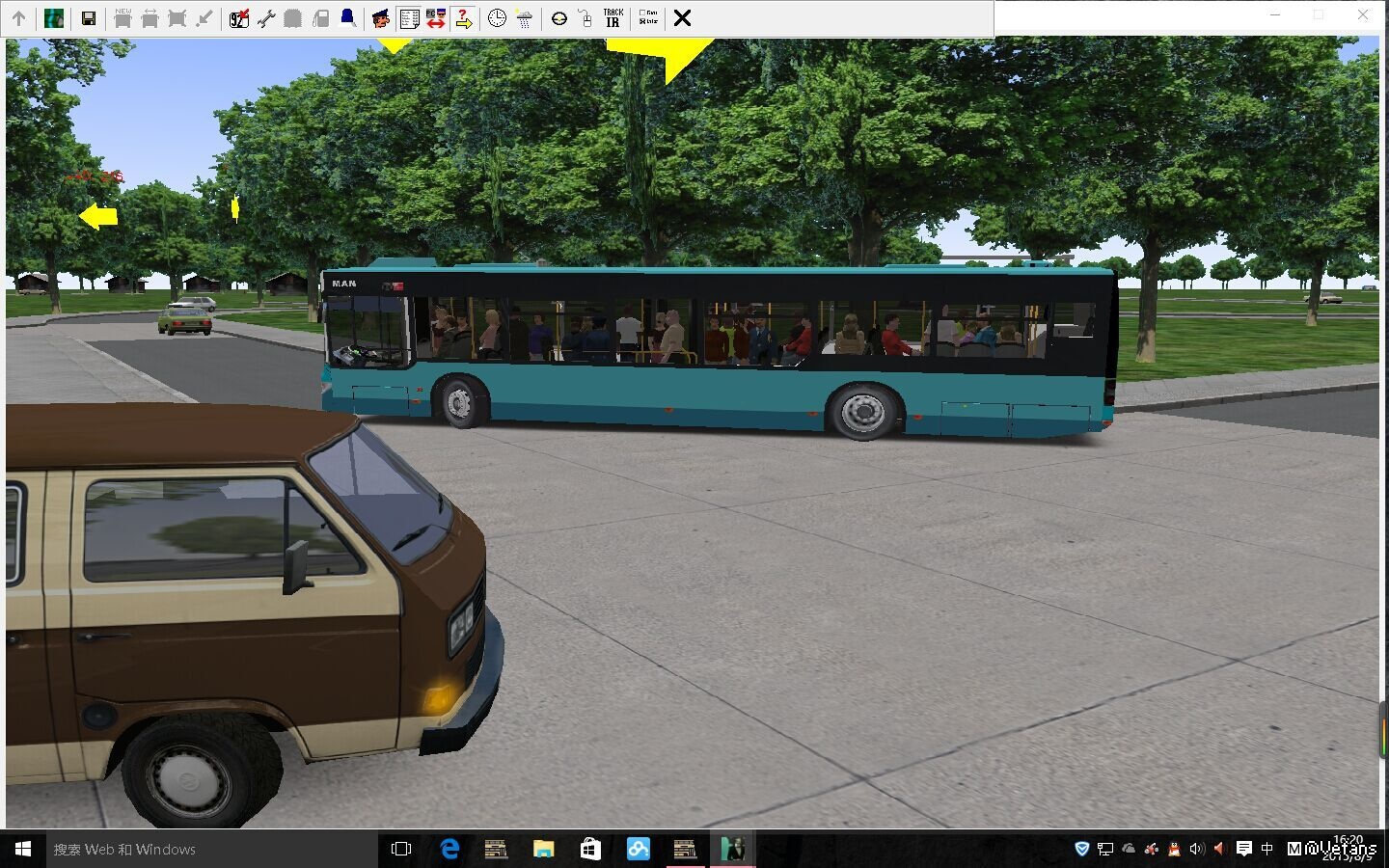The height and width of the screenshot is (868, 1389).
Task: Click the driver face icon
Action: click(x=381, y=18)
